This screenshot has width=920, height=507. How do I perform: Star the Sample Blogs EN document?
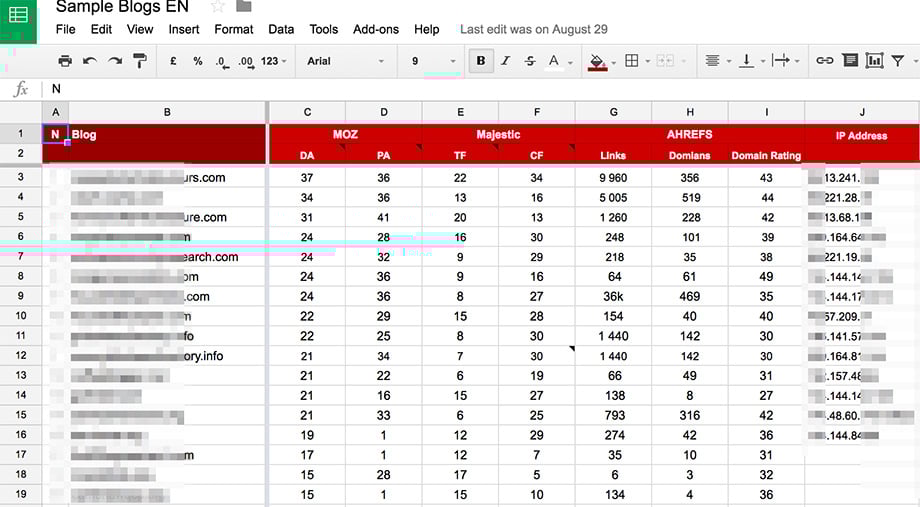point(217,7)
